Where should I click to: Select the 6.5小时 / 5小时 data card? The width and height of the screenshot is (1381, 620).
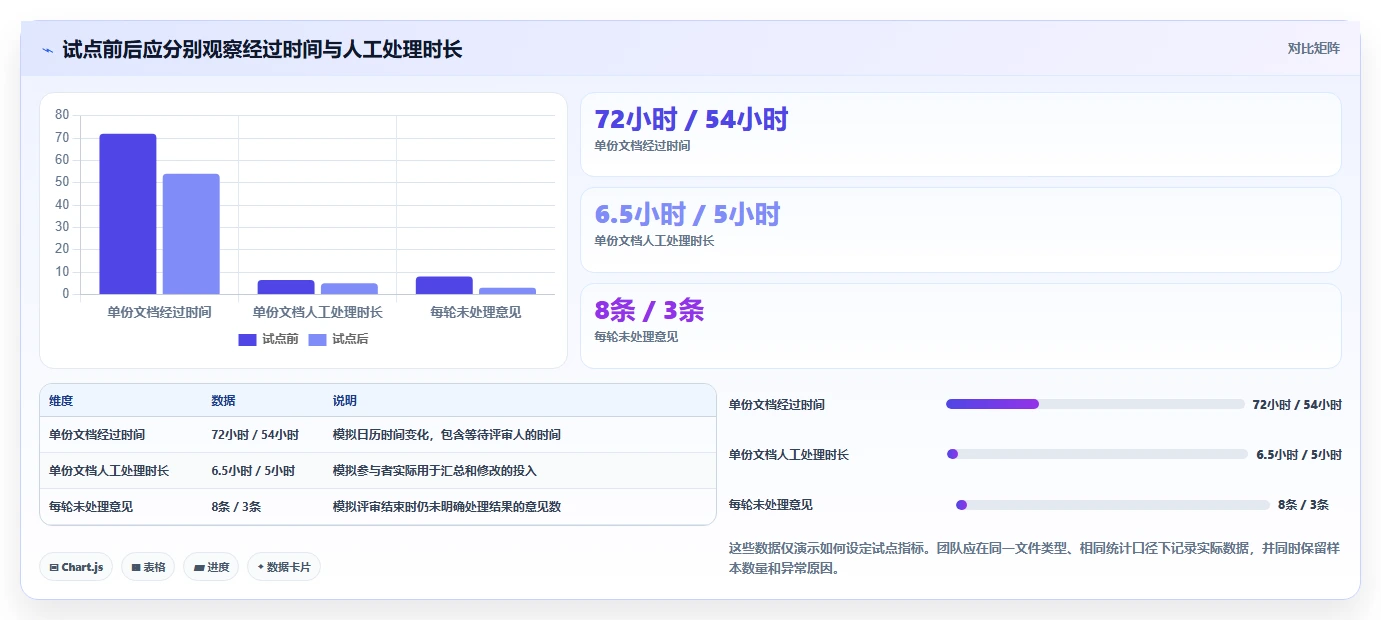tap(960, 230)
